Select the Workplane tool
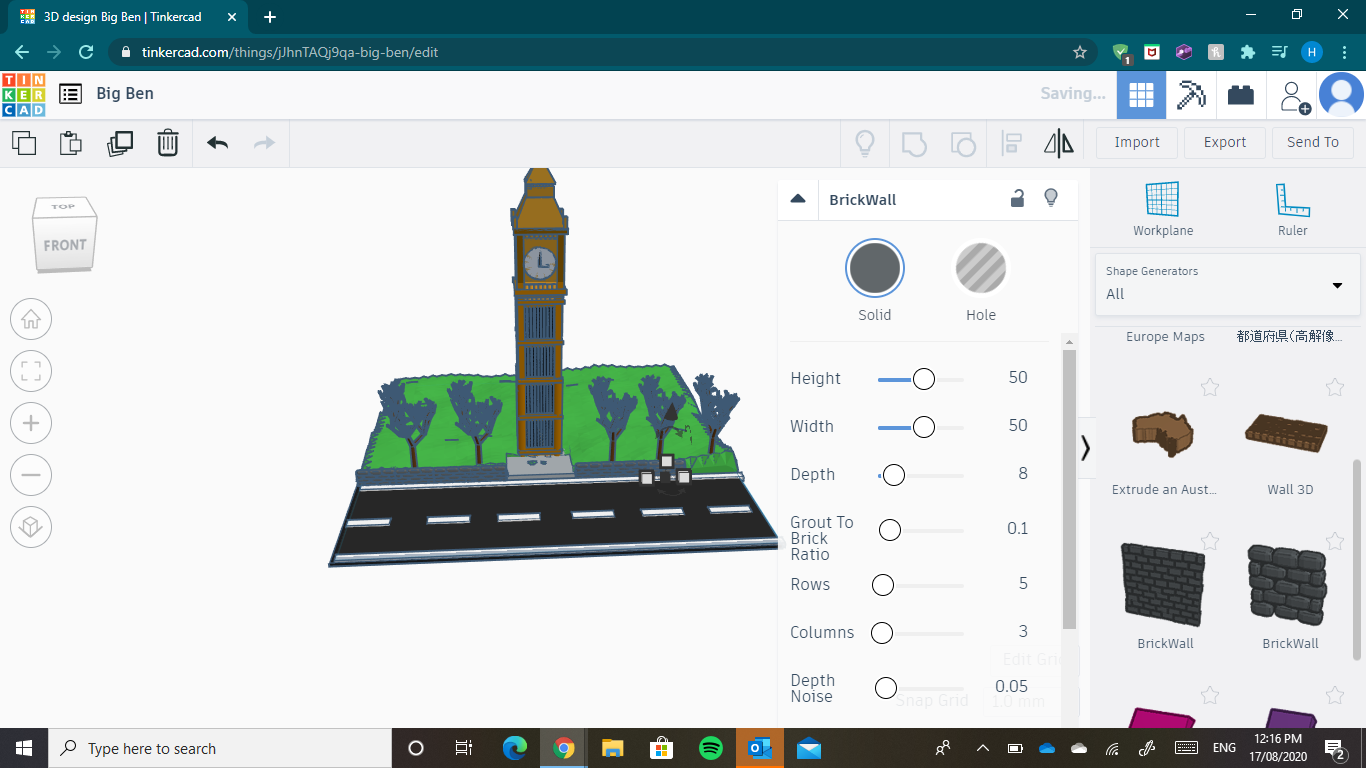 click(1163, 209)
